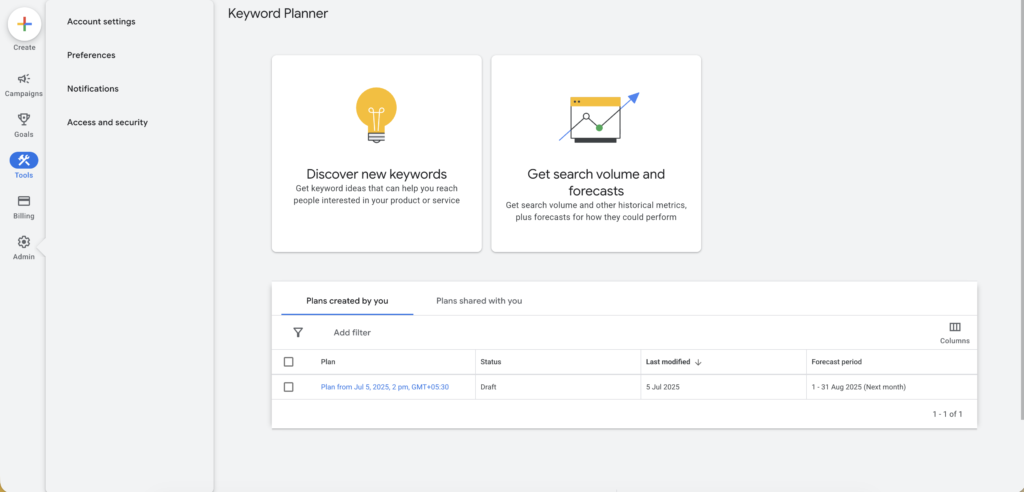This screenshot has height=492, width=1024.
Task: Click the funnel filter icon
Action: [x=298, y=333]
